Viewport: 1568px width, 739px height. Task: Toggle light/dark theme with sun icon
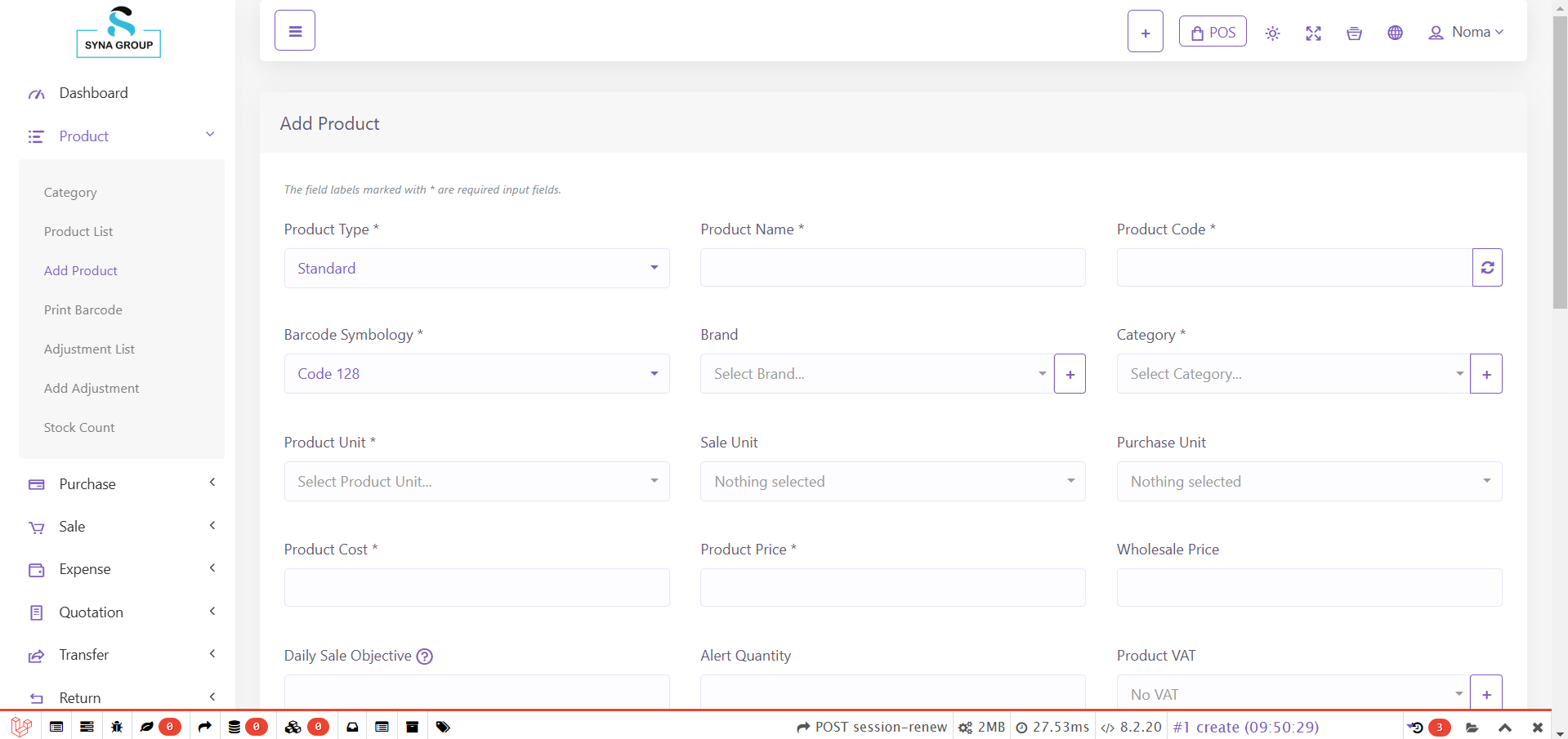pos(1272,33)
